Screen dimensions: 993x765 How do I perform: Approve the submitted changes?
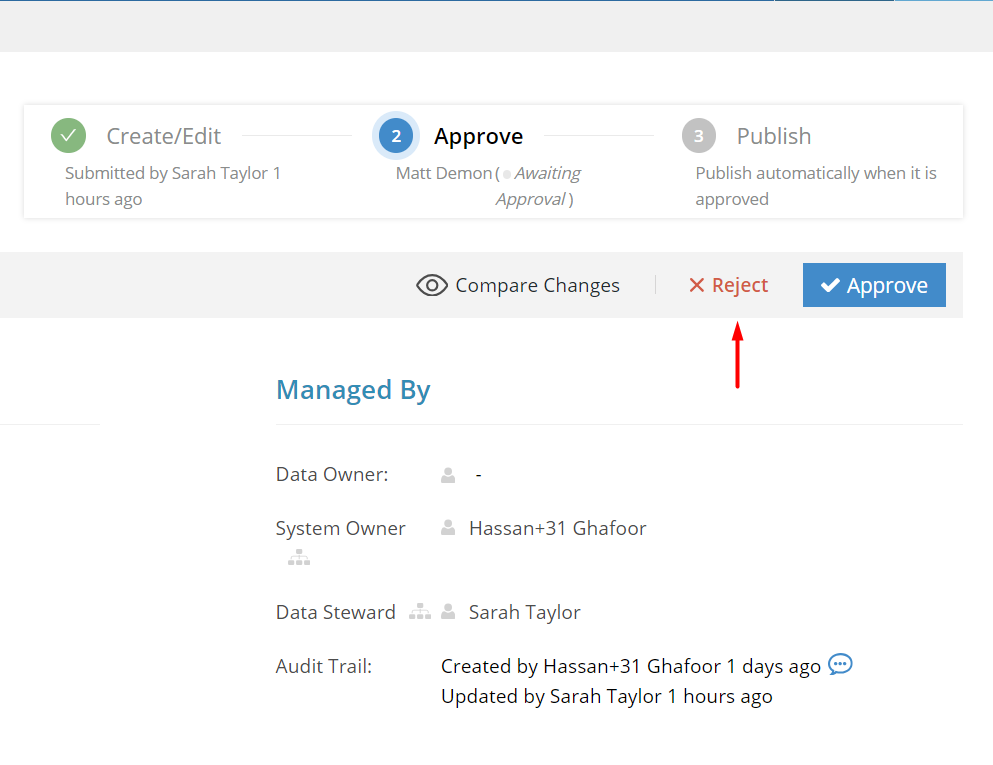[874, 285]
